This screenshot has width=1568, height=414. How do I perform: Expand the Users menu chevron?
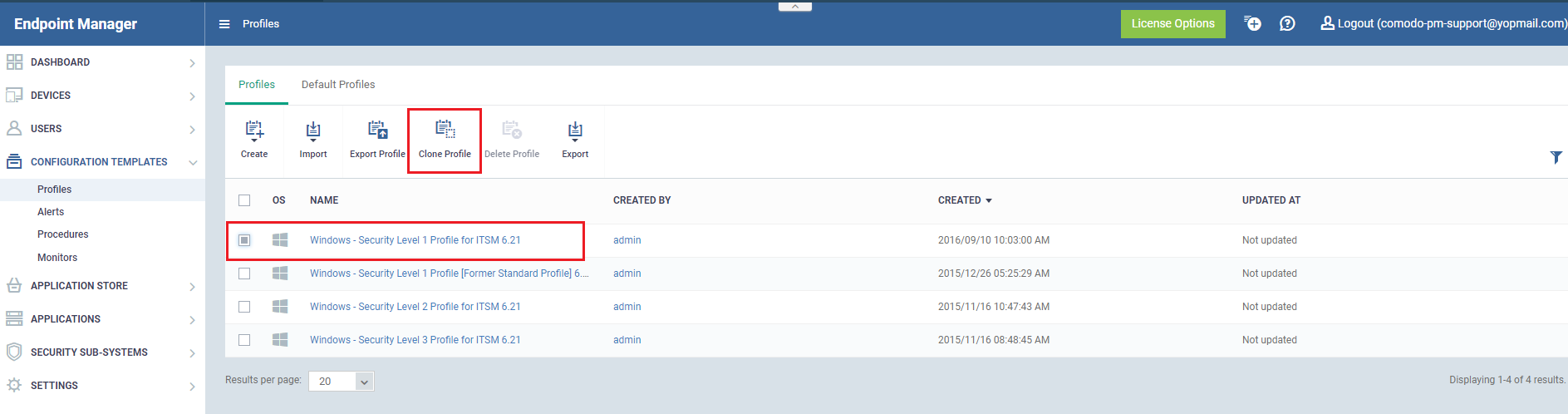coord(192,130)
